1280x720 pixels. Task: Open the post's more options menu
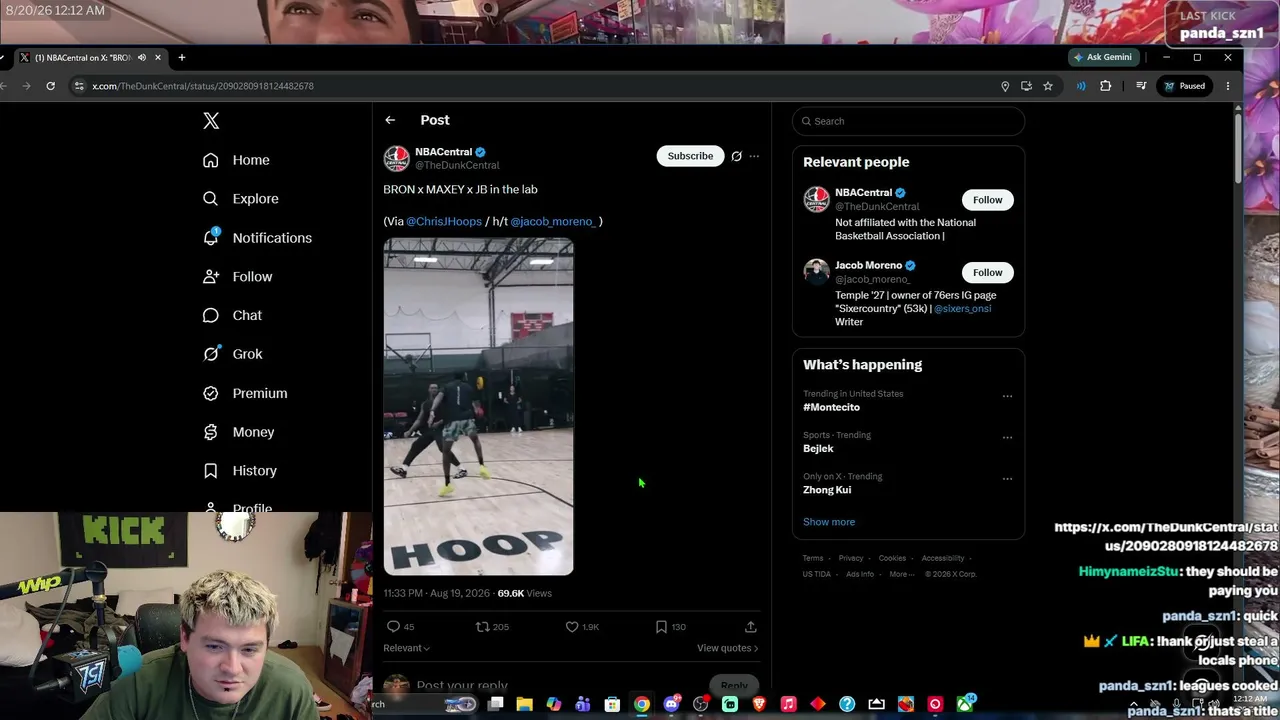coord(755,156)
